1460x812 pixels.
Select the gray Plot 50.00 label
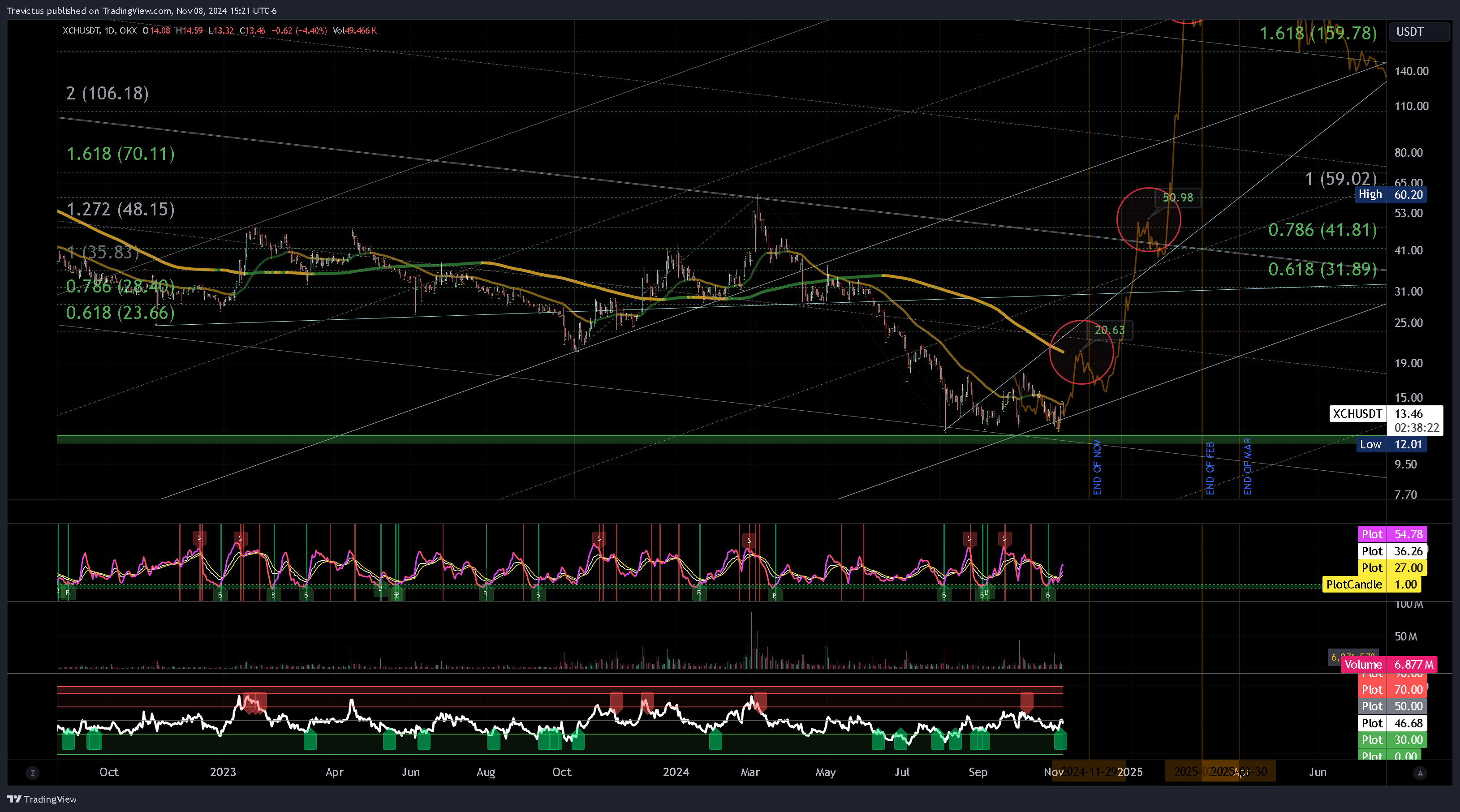[1391, 706]
